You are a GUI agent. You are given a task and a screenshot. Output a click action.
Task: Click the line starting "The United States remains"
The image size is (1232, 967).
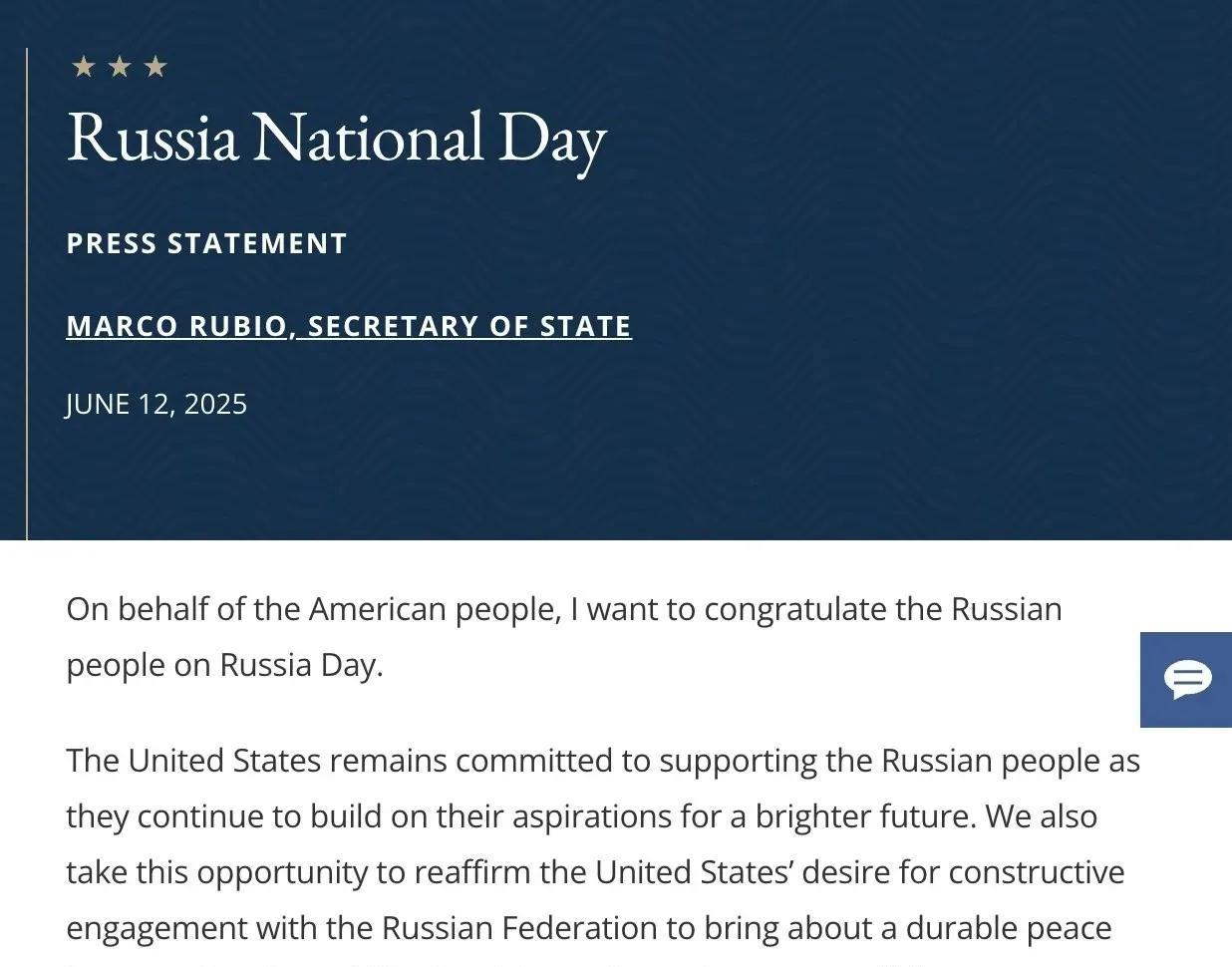(603, 761)
